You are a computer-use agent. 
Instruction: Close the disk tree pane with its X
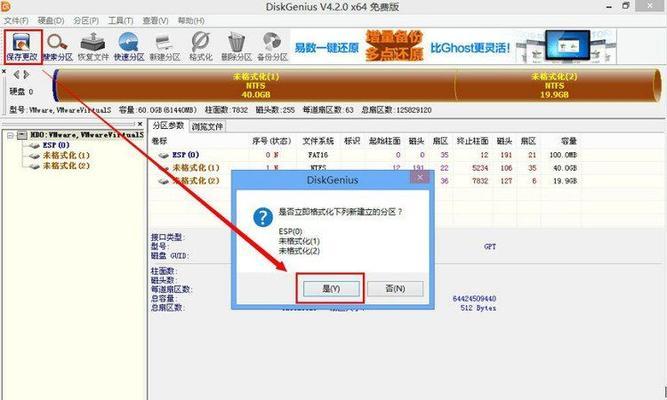140,124
